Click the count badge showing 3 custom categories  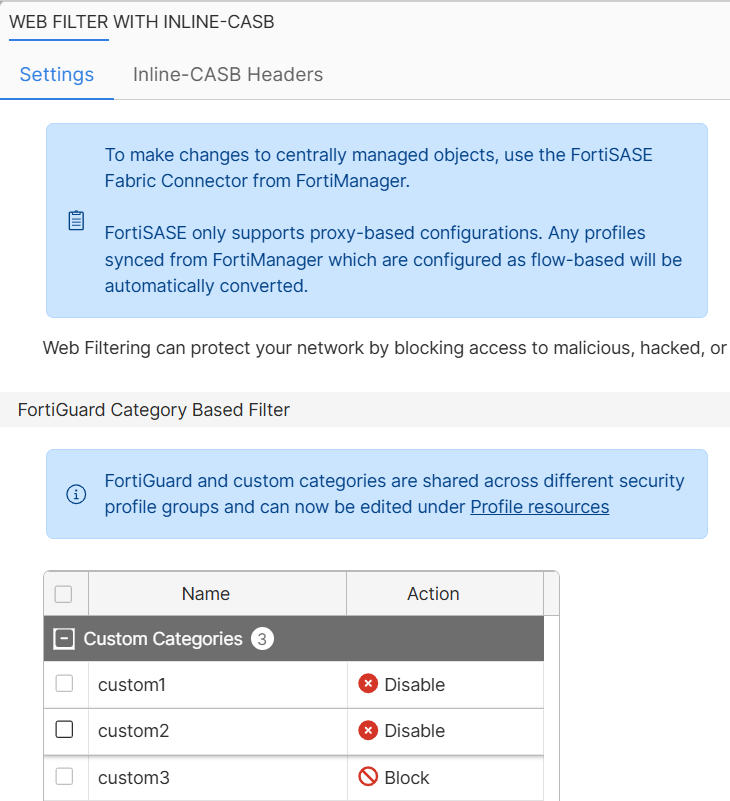click(262, 638)
